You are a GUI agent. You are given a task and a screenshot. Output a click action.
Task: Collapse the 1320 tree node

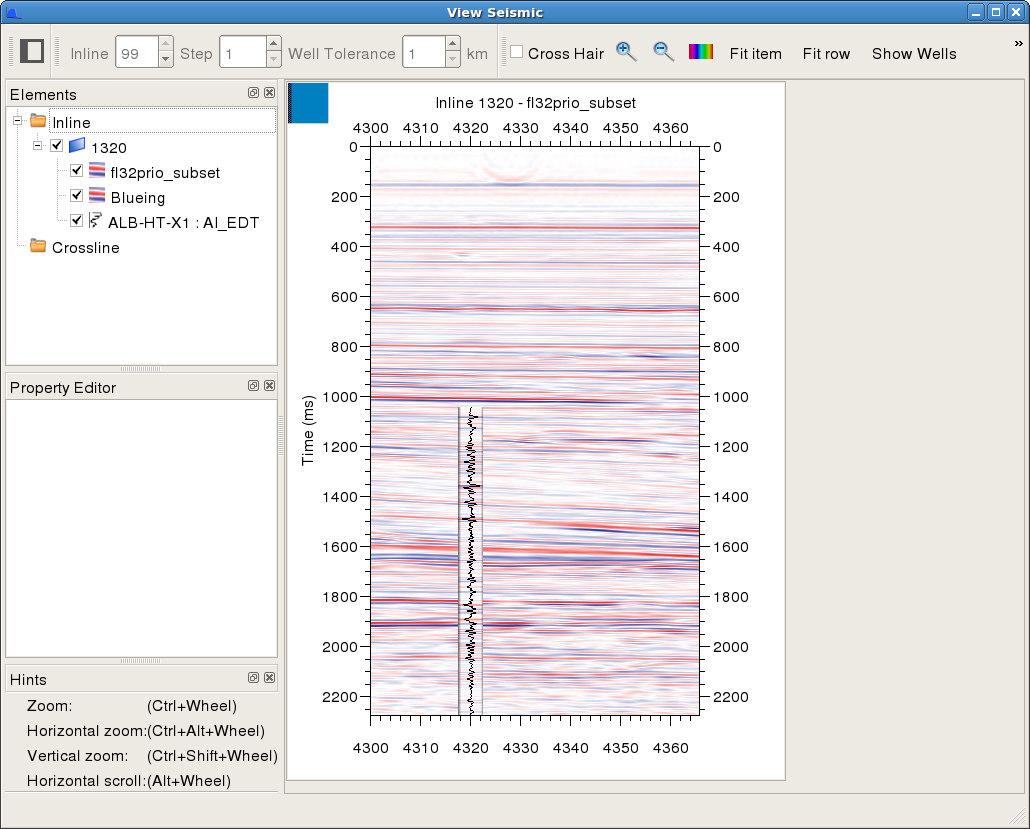[x=37, y=146]
